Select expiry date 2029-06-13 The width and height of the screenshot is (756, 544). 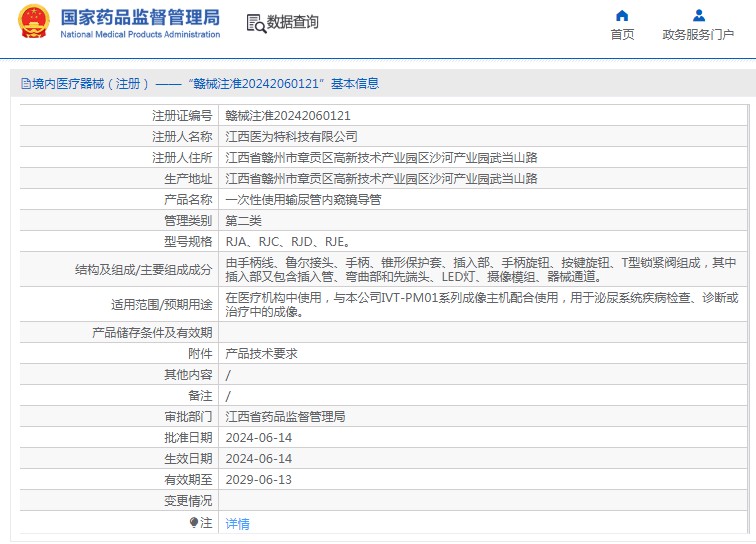pos(259,480)
